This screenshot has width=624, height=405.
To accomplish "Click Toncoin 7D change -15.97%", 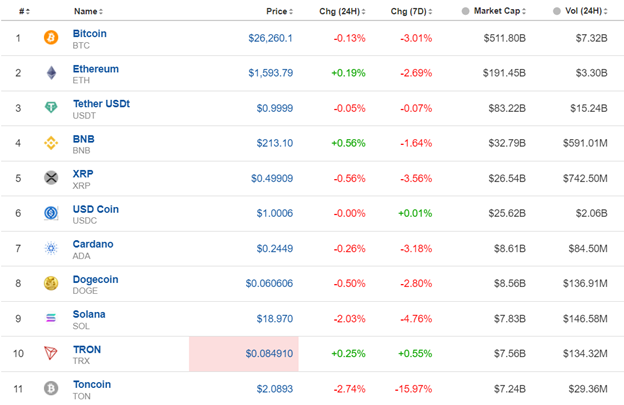I will [413, 389].
